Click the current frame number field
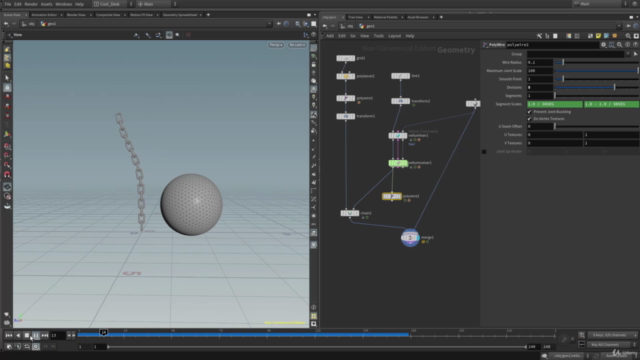This screenshot has height=360, width=640. click(58, 336)
